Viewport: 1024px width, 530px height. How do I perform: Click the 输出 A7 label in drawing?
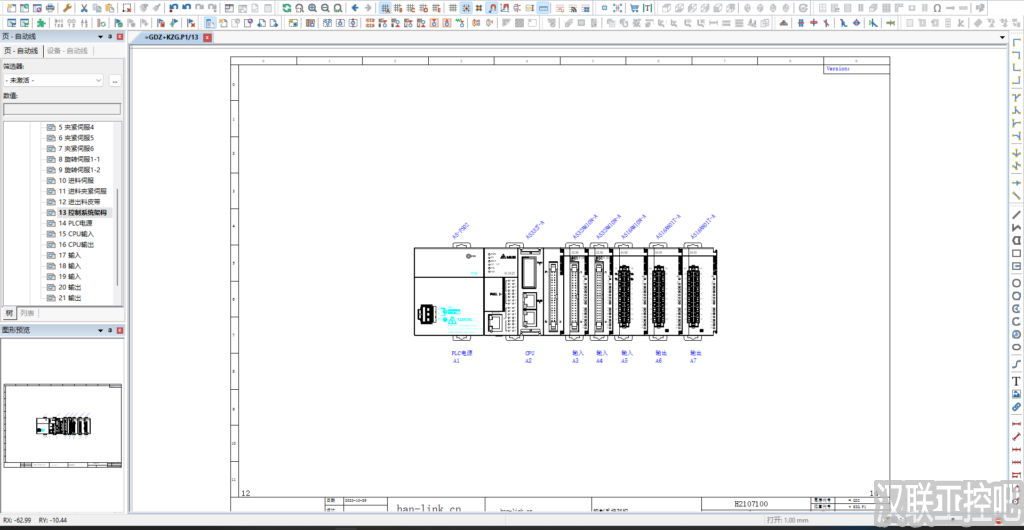point(696,356)
